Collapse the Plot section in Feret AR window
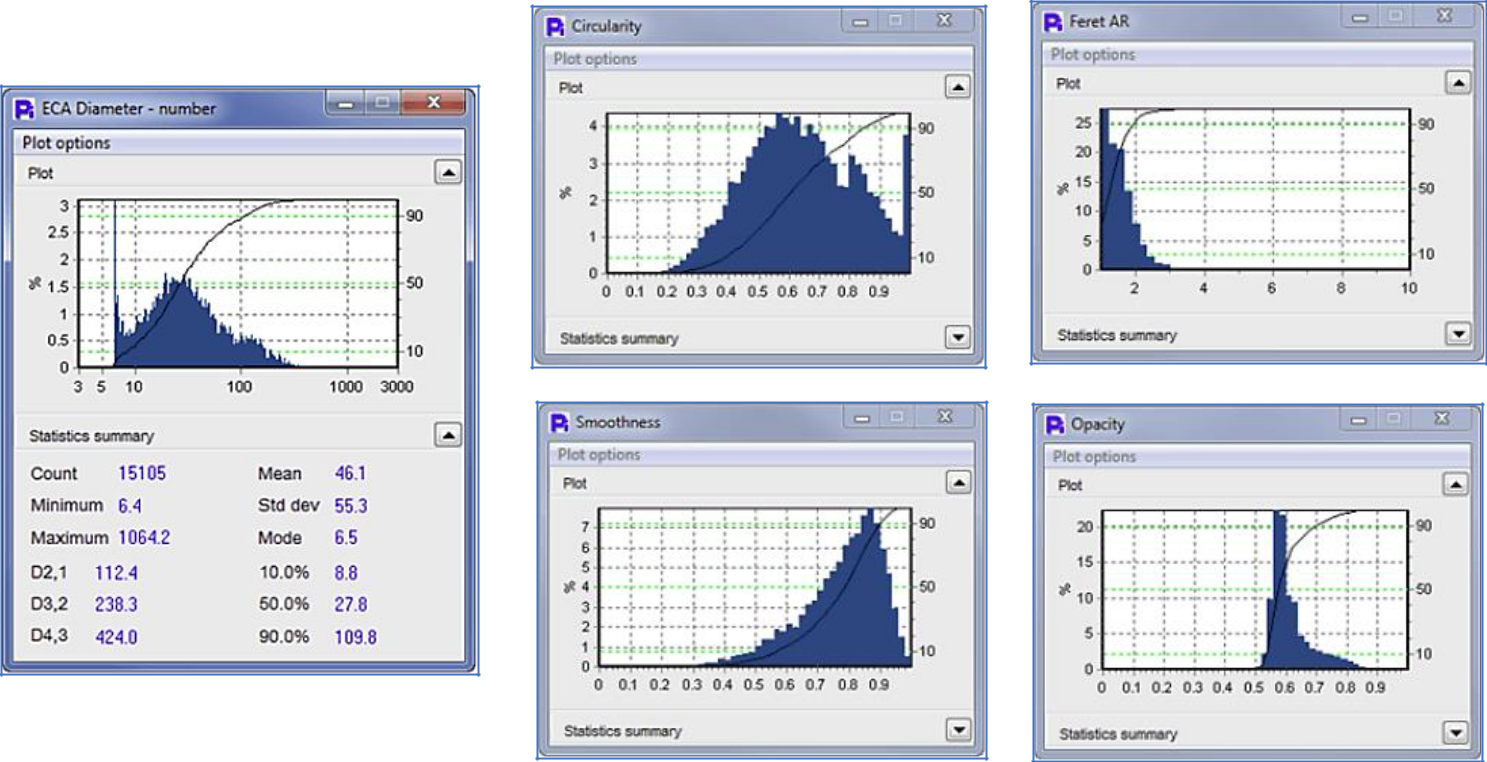The width and height of the screenshot is (1487, 762). (x=1458, y=84)
